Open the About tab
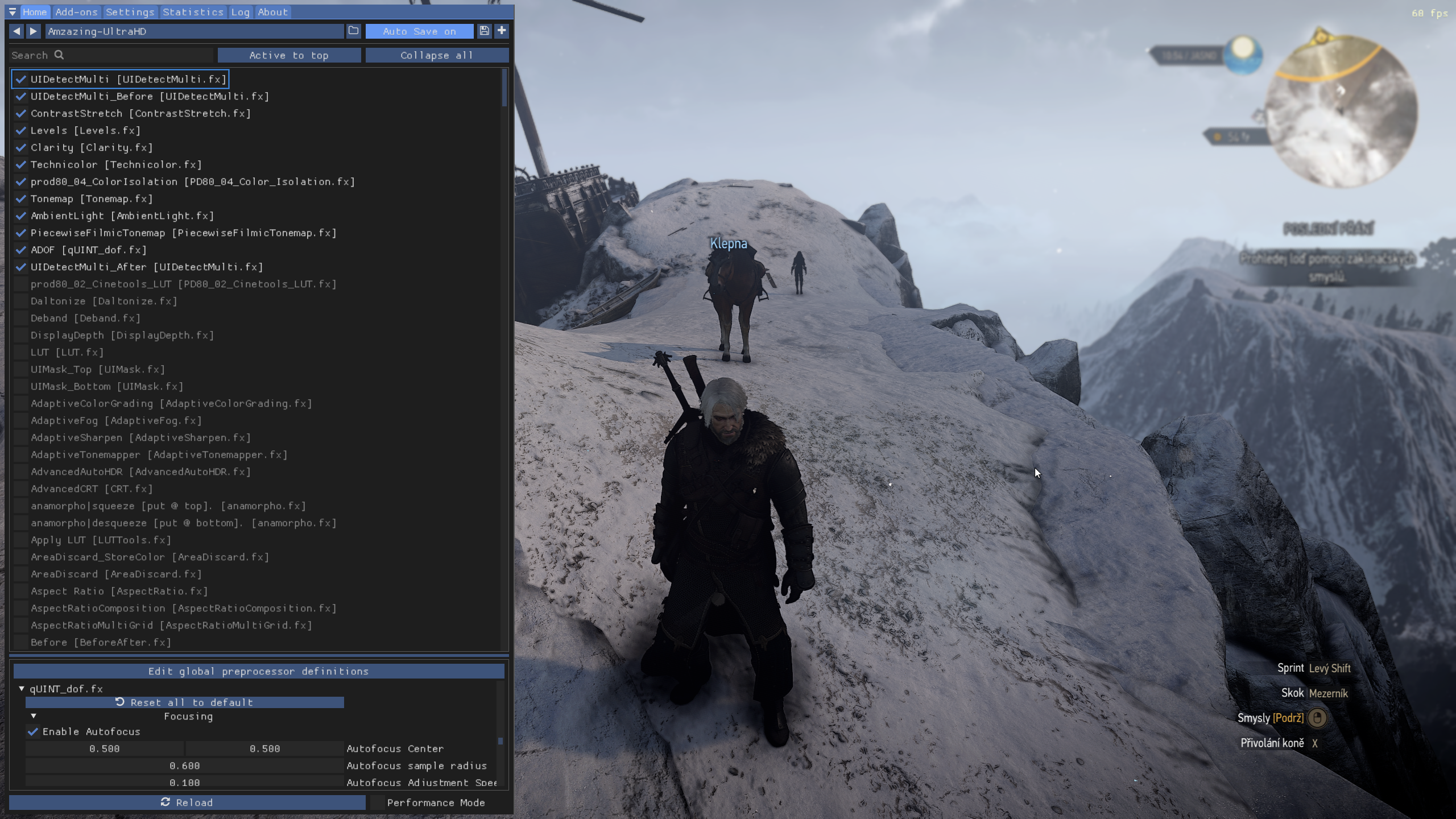The image size is (1456, 819). 273,12
